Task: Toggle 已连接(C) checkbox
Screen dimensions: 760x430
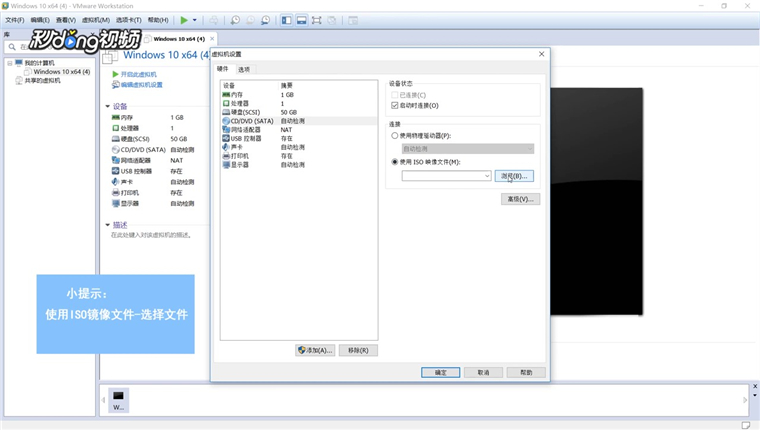Action: click(395, 95)
